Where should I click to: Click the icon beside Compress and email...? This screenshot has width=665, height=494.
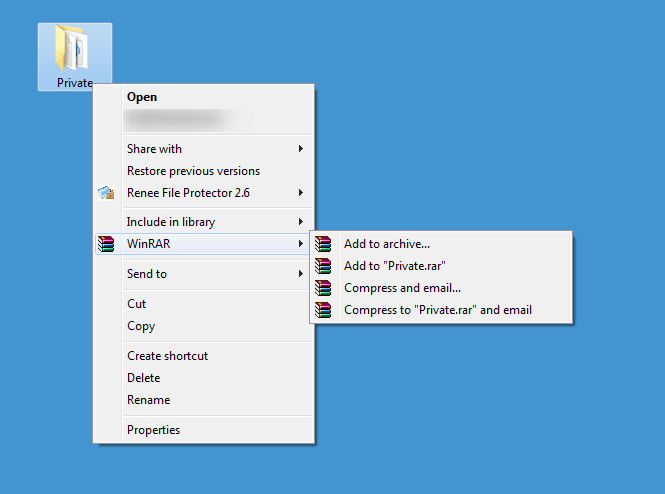[x=323, y=288]
